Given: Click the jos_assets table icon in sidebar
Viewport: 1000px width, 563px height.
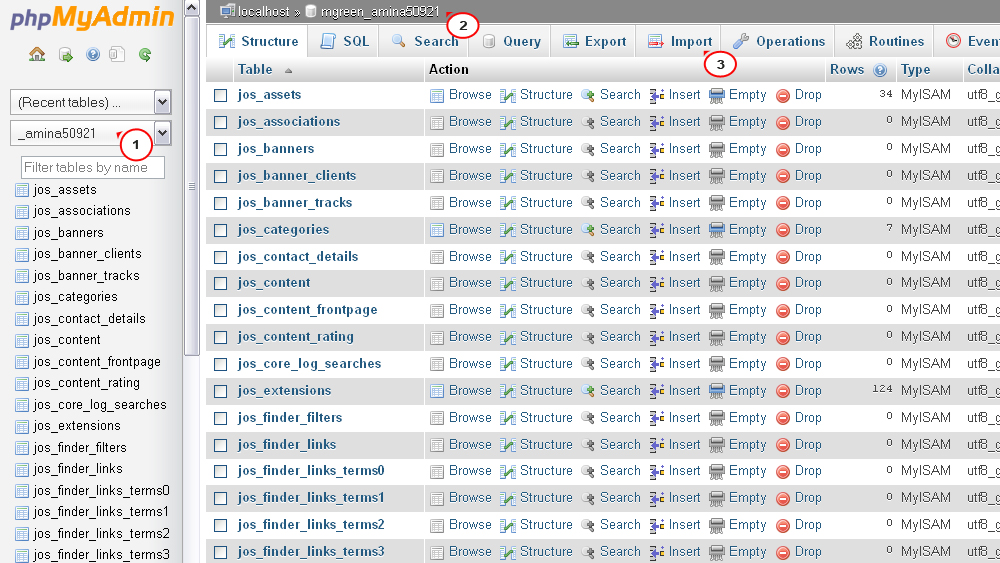Looking at the screenshot, I should (22, 190).
